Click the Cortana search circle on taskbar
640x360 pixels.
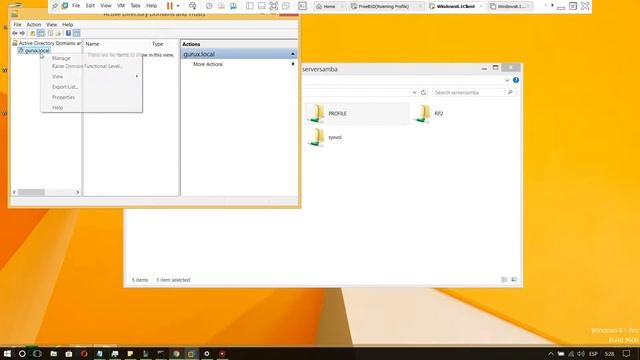[22, 353]
